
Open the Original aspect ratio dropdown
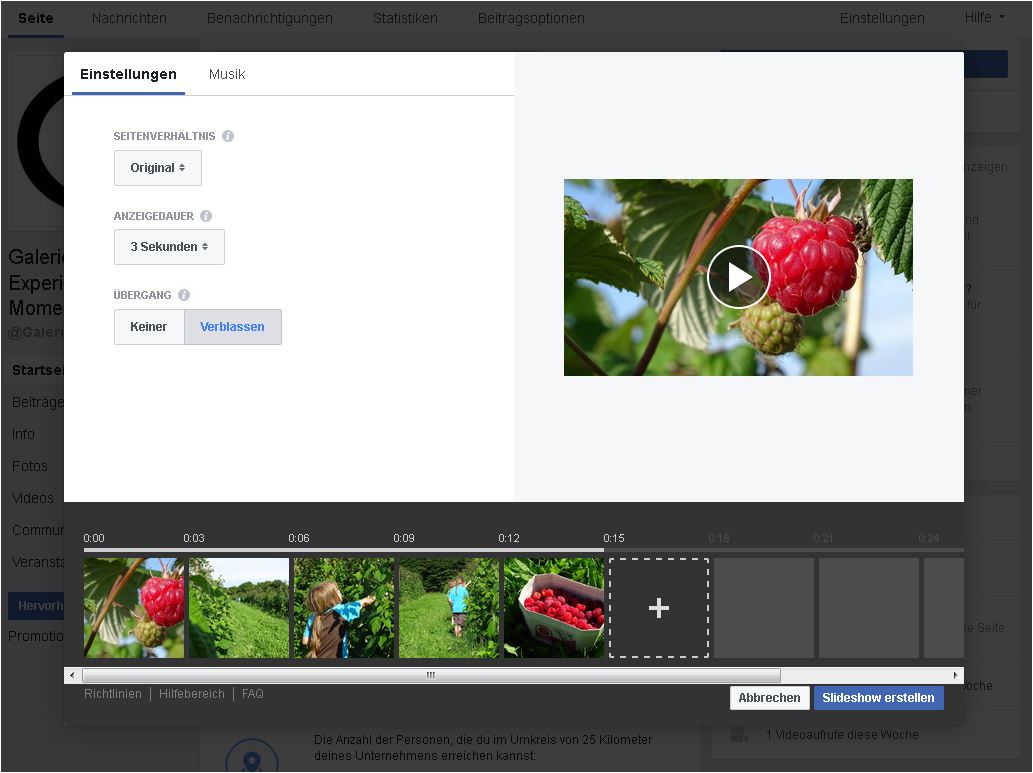tap(158, 168)
